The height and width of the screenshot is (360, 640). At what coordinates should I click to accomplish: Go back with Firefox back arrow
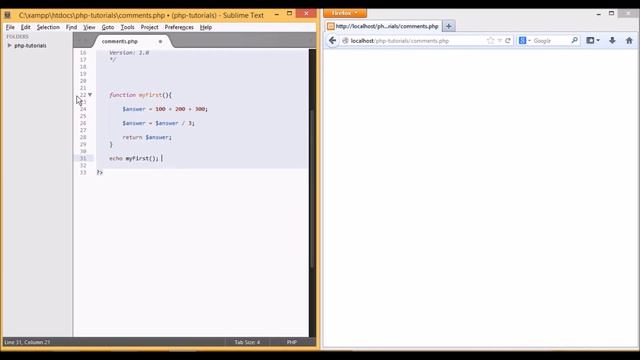pyautogui.click(x=332, y=40)
